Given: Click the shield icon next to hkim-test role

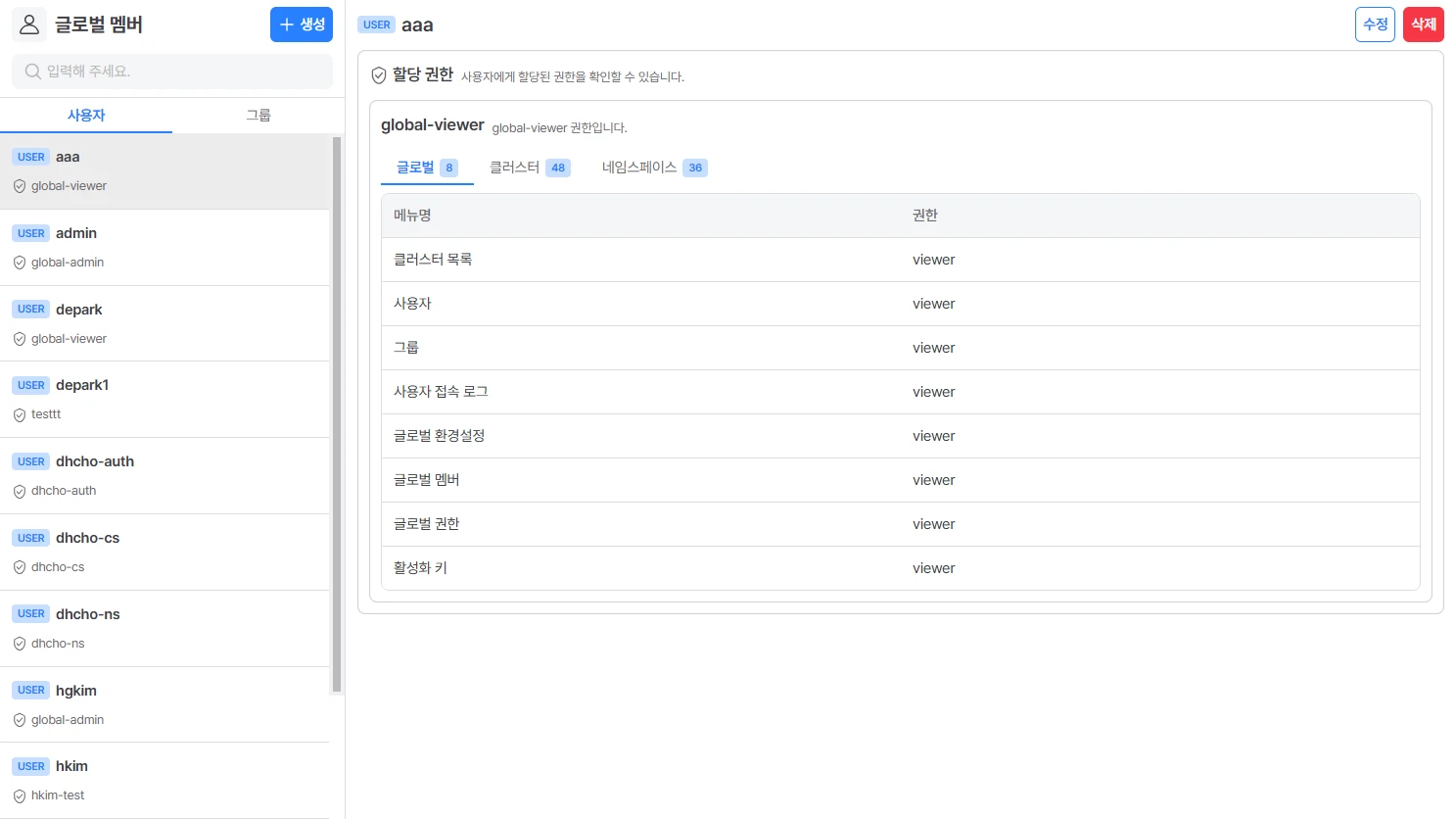Looking at the screenshot, I should point(20,796).
